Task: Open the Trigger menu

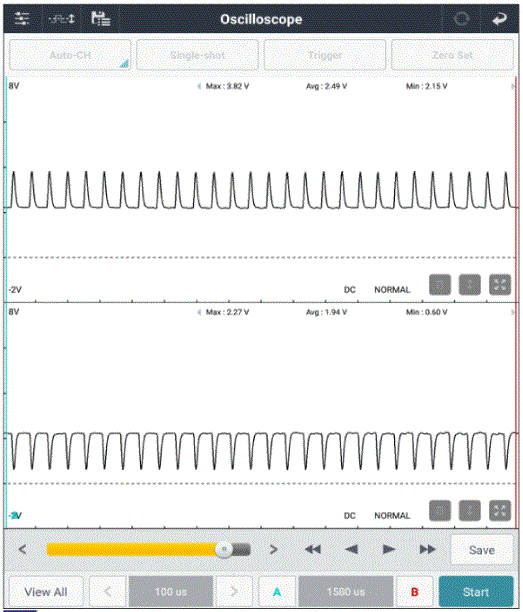Action: point(325,55)
